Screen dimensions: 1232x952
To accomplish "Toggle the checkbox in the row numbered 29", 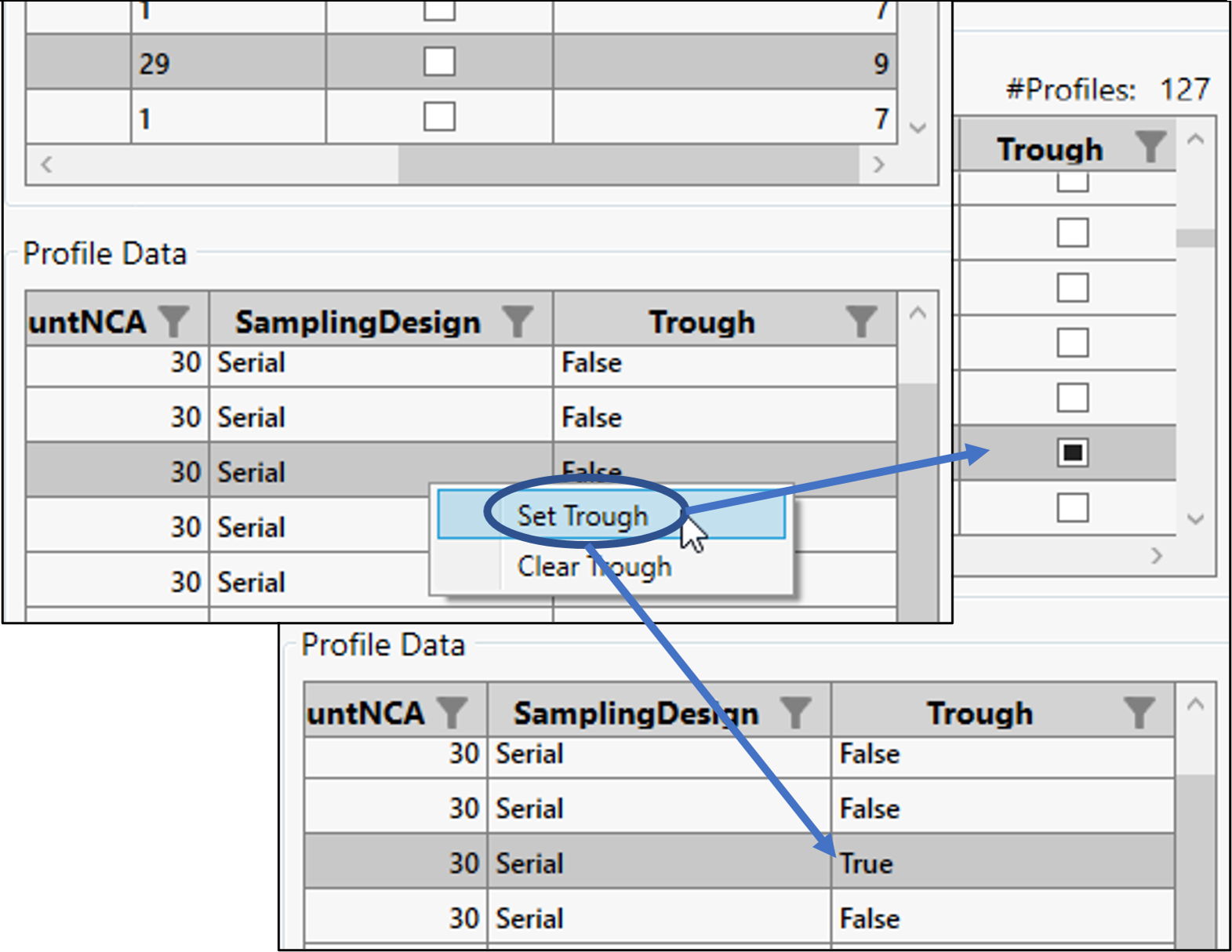I will click(x=439, y=62).
